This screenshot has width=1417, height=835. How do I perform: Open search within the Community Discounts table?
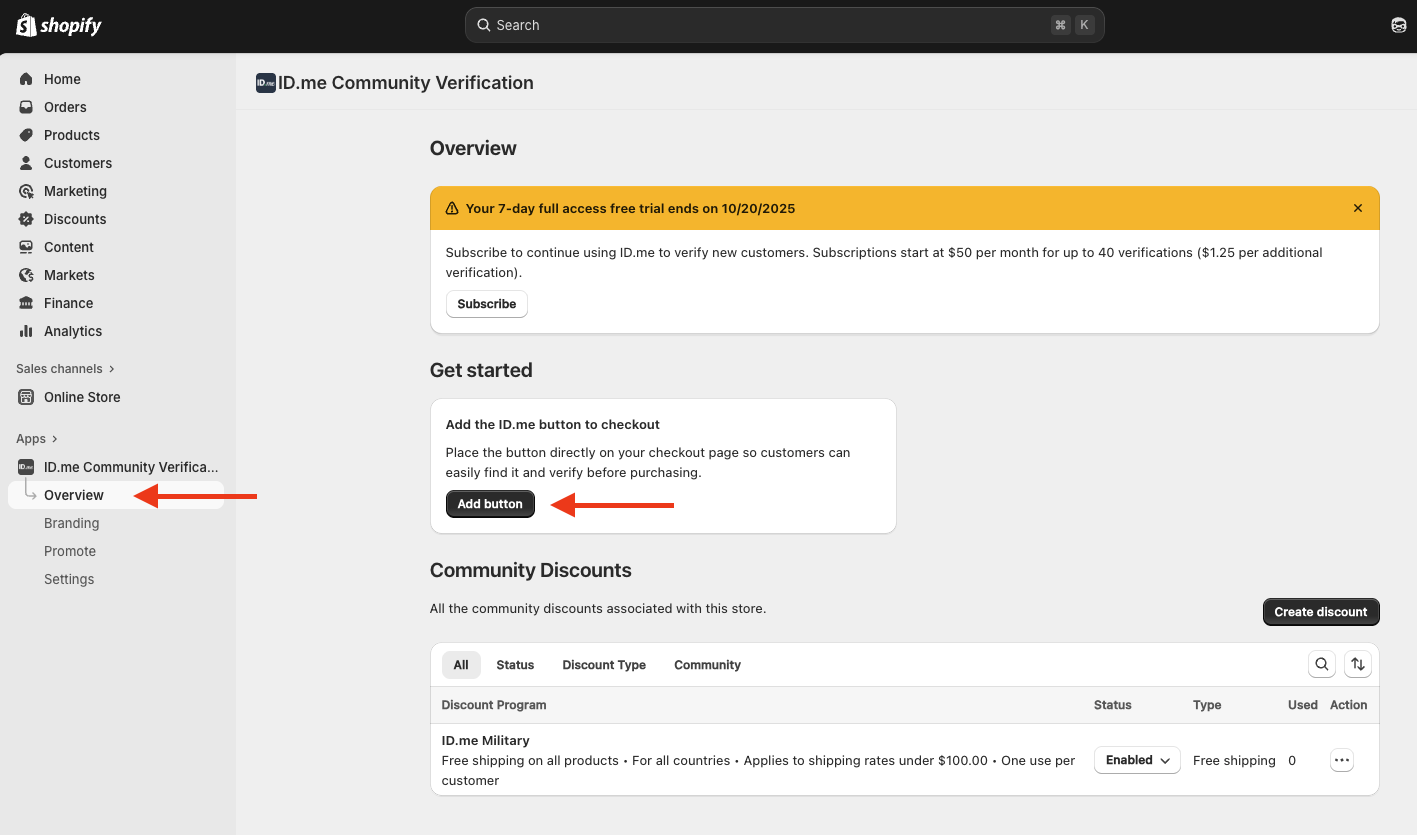(1322, 664)
